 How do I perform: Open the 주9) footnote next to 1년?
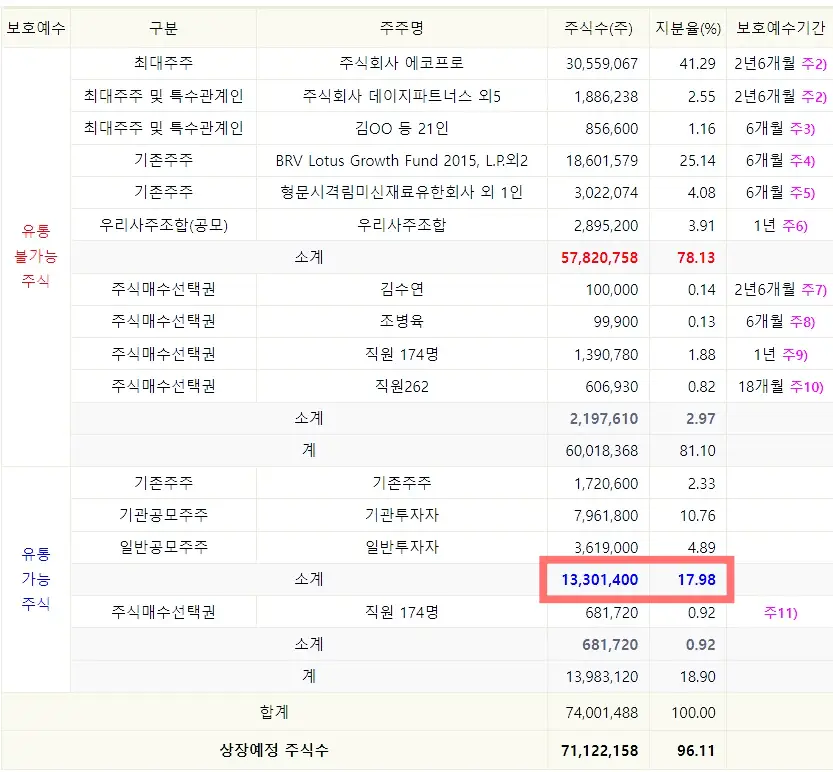795,354
